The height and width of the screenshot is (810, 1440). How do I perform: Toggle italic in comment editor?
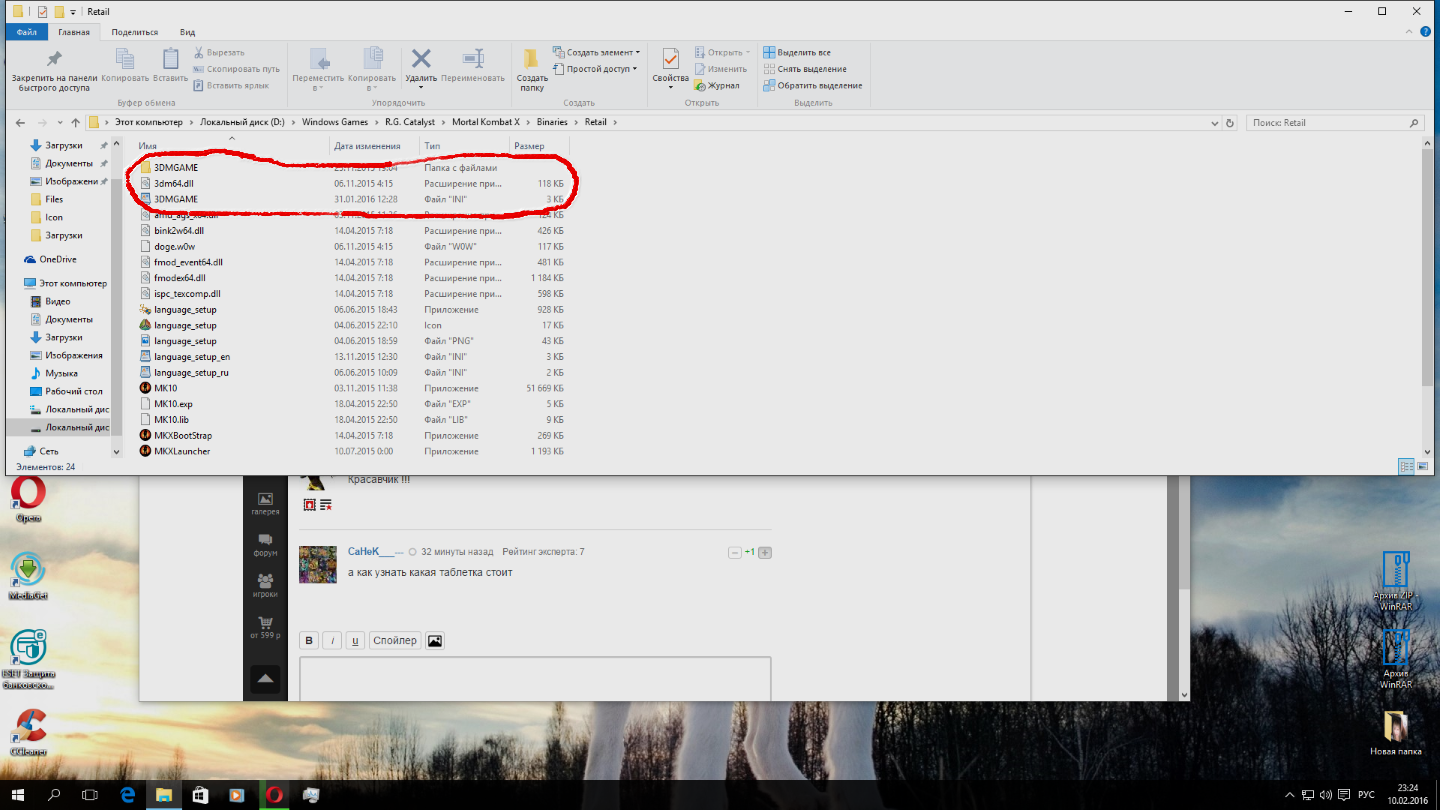click(x=332, y=641)
